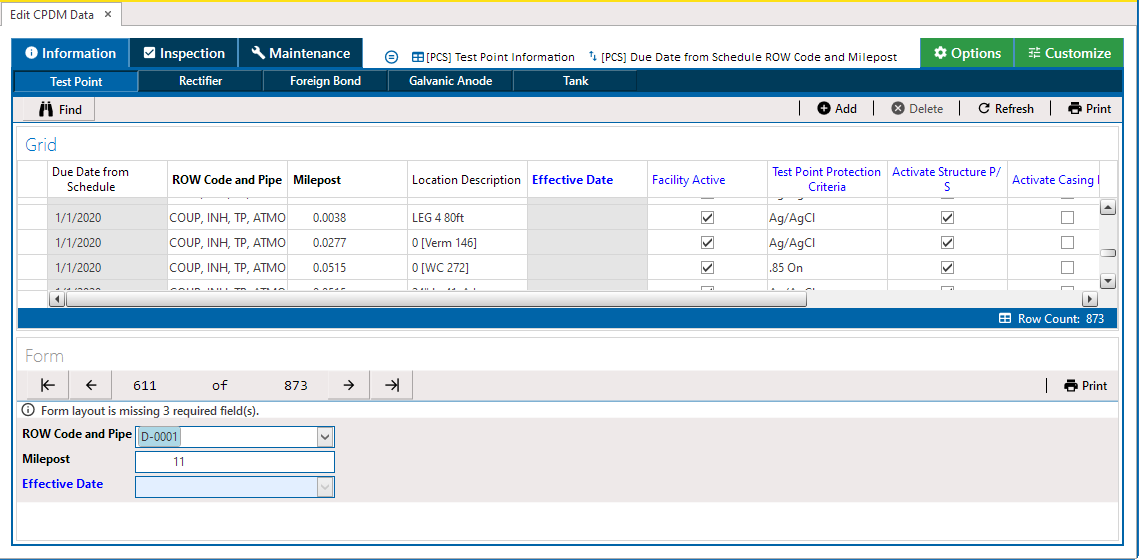Screen dimensions: 1139x560
Task: Expand the Effective Date dropdown in form
Action: (x=324, y=486)
